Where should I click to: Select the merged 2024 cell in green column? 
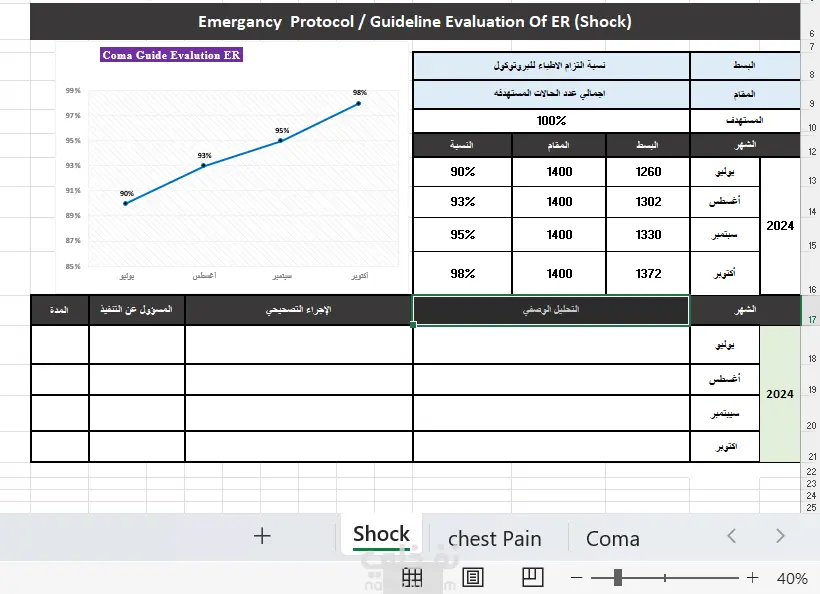(x=780, y=394)
